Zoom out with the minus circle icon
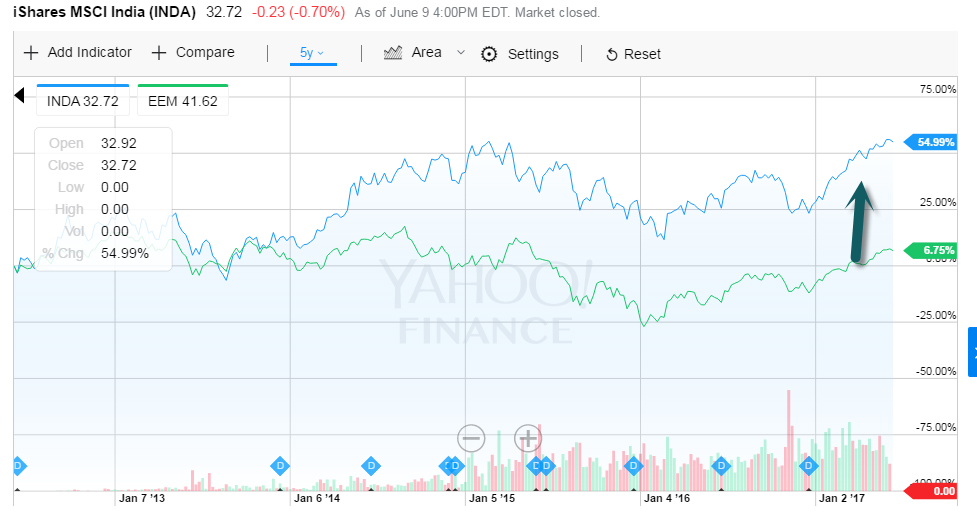 click(x=471, y=438)
